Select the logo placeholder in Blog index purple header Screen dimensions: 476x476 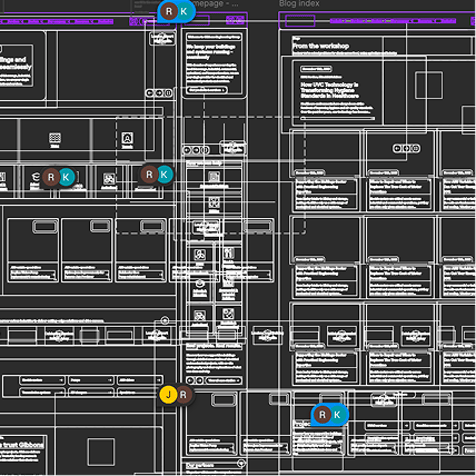click(300, 21)
